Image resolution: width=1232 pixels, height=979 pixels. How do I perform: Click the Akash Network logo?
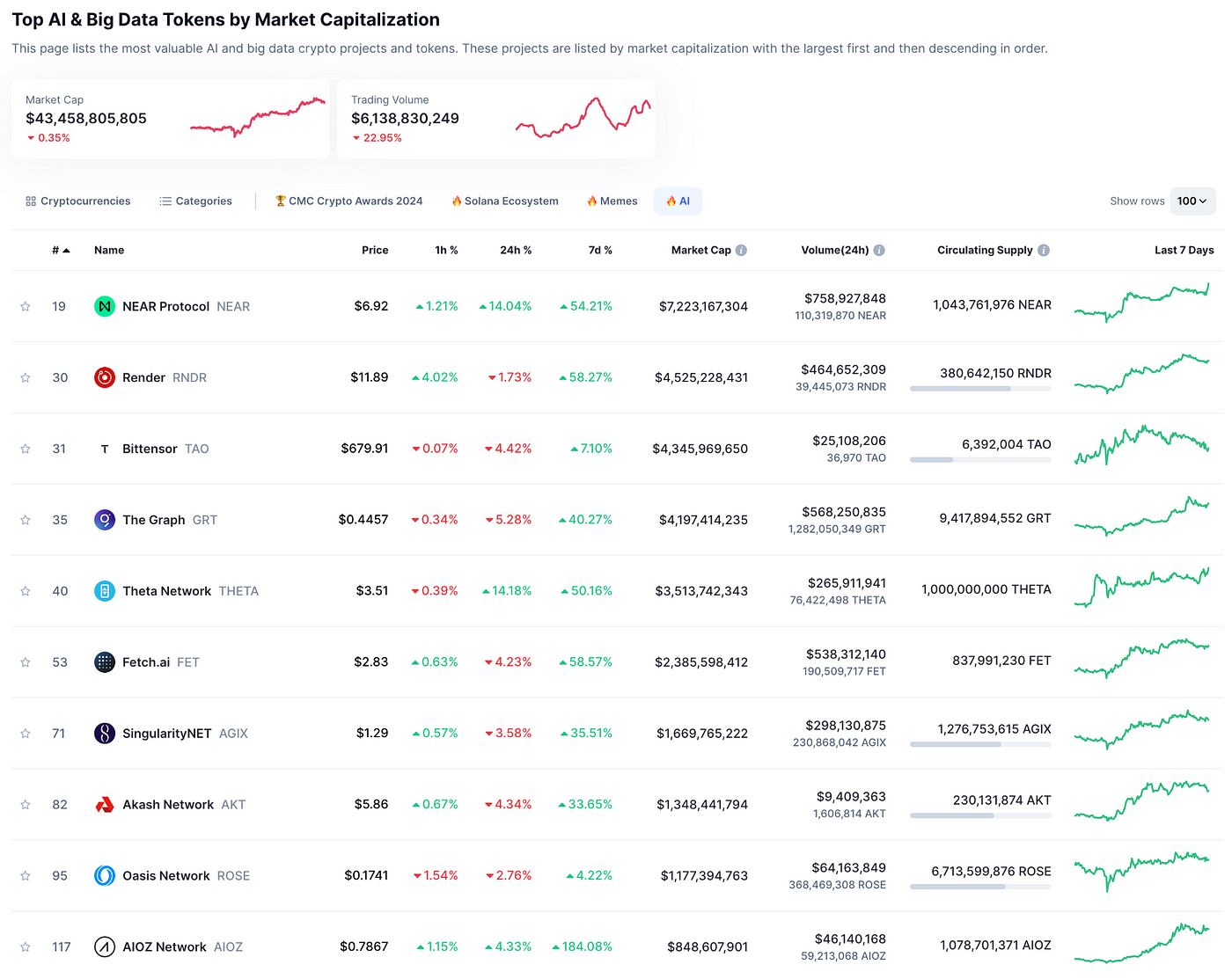pyautogui.click(x=105, y=805)
